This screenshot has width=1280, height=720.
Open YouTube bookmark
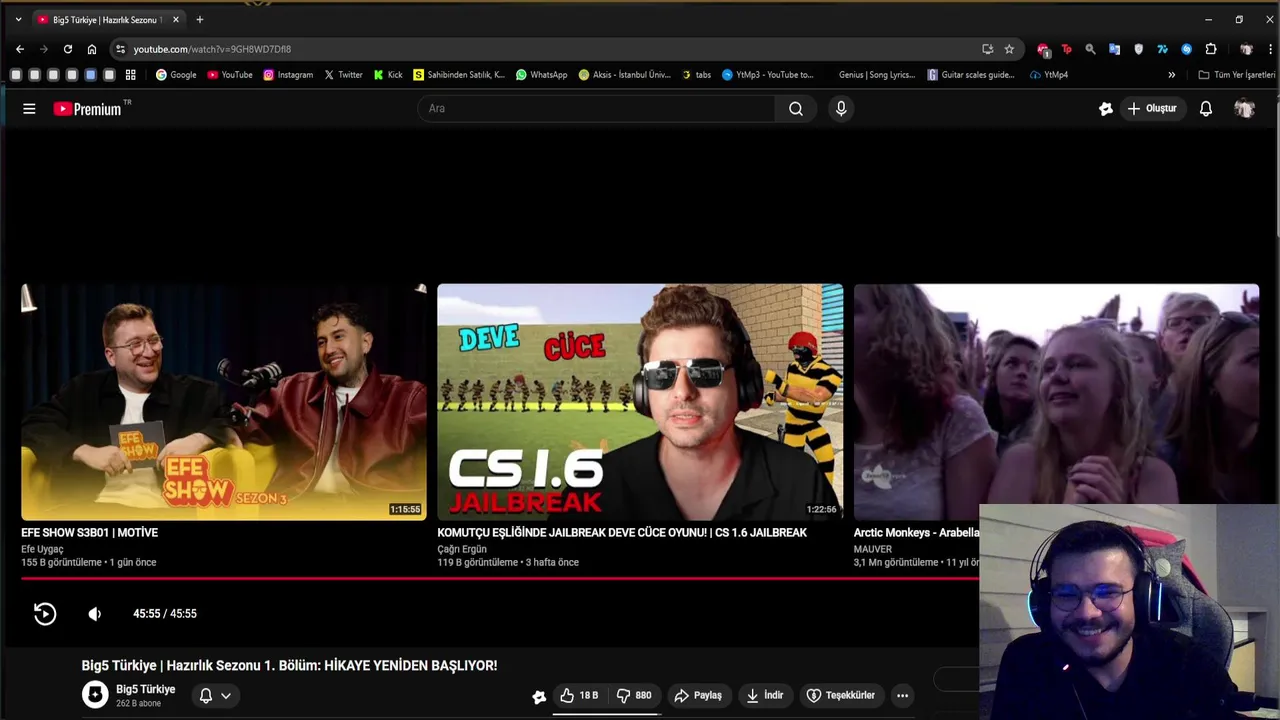tap(230, 75)
